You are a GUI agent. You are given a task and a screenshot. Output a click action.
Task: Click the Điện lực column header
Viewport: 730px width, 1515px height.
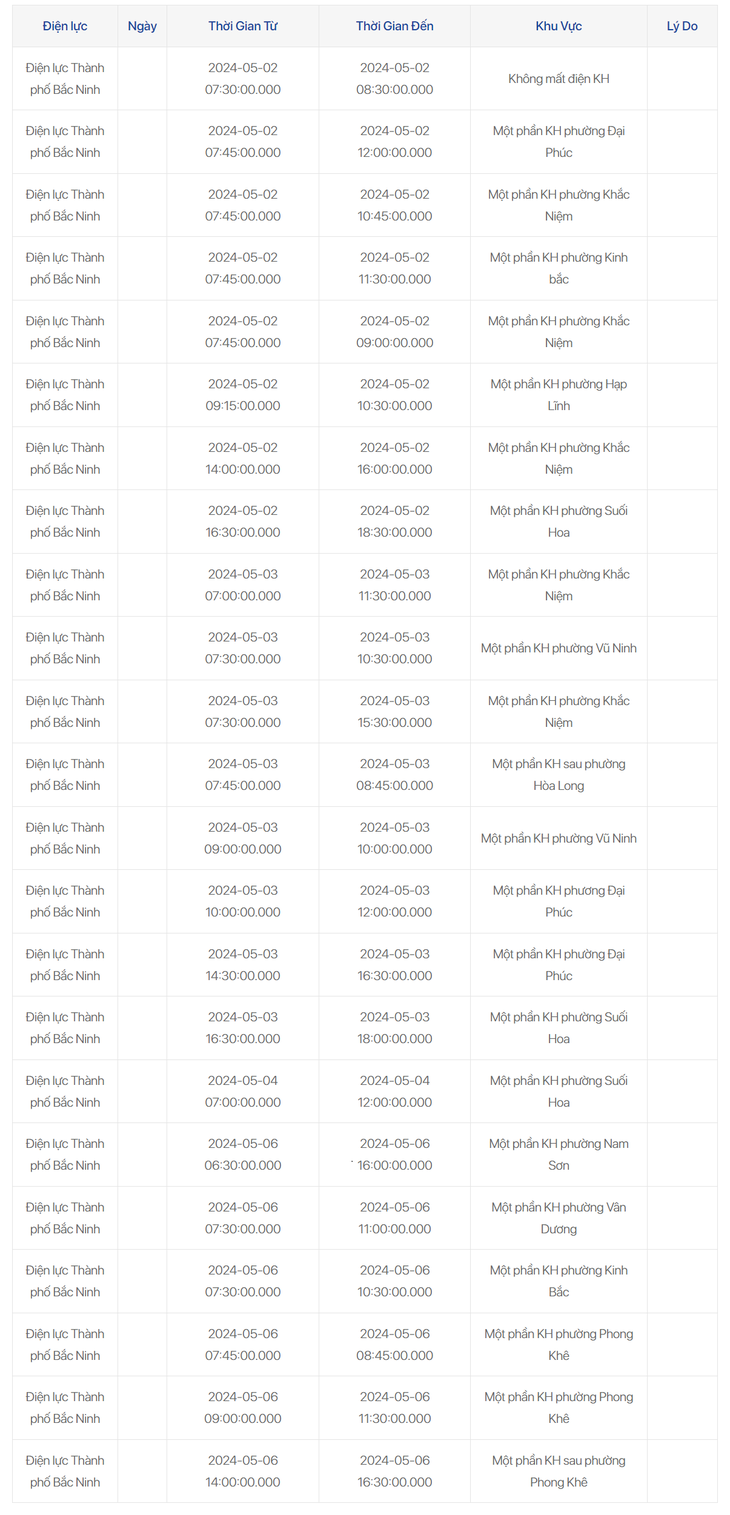coord(65,26)
